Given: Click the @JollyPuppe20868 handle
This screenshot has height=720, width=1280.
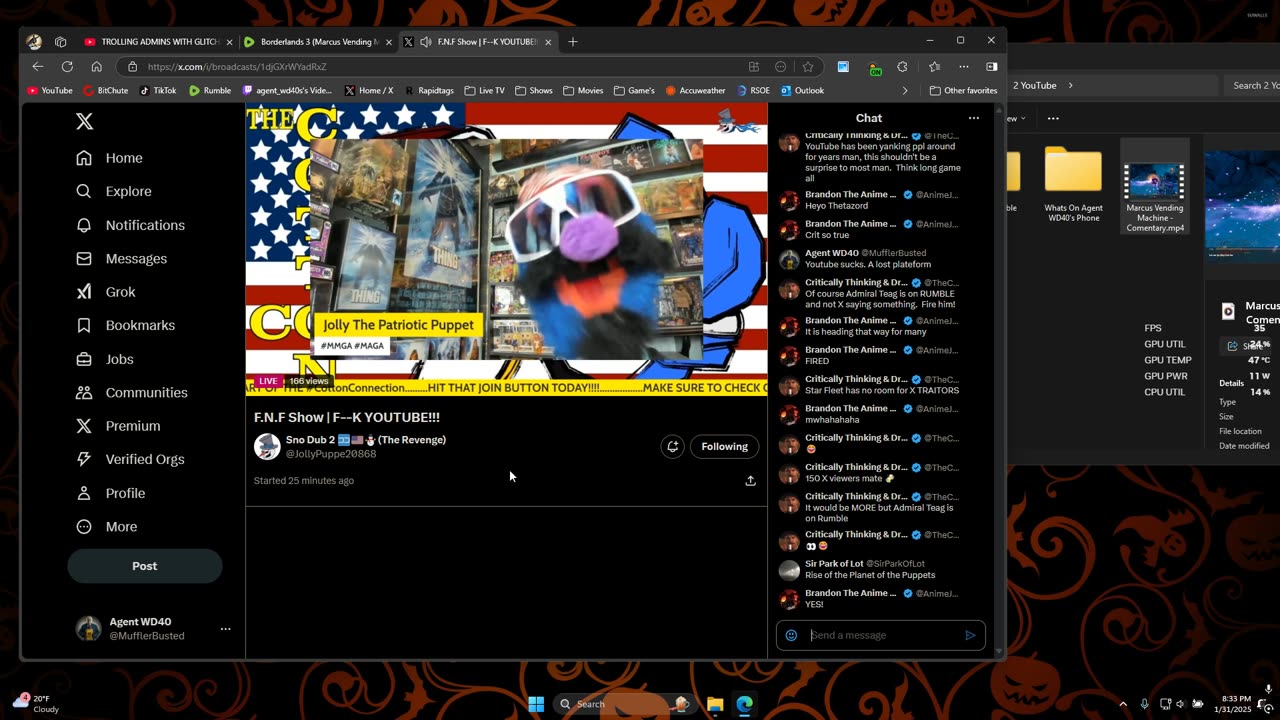Looking at the screenshot, I should click(x=331, y=454).
